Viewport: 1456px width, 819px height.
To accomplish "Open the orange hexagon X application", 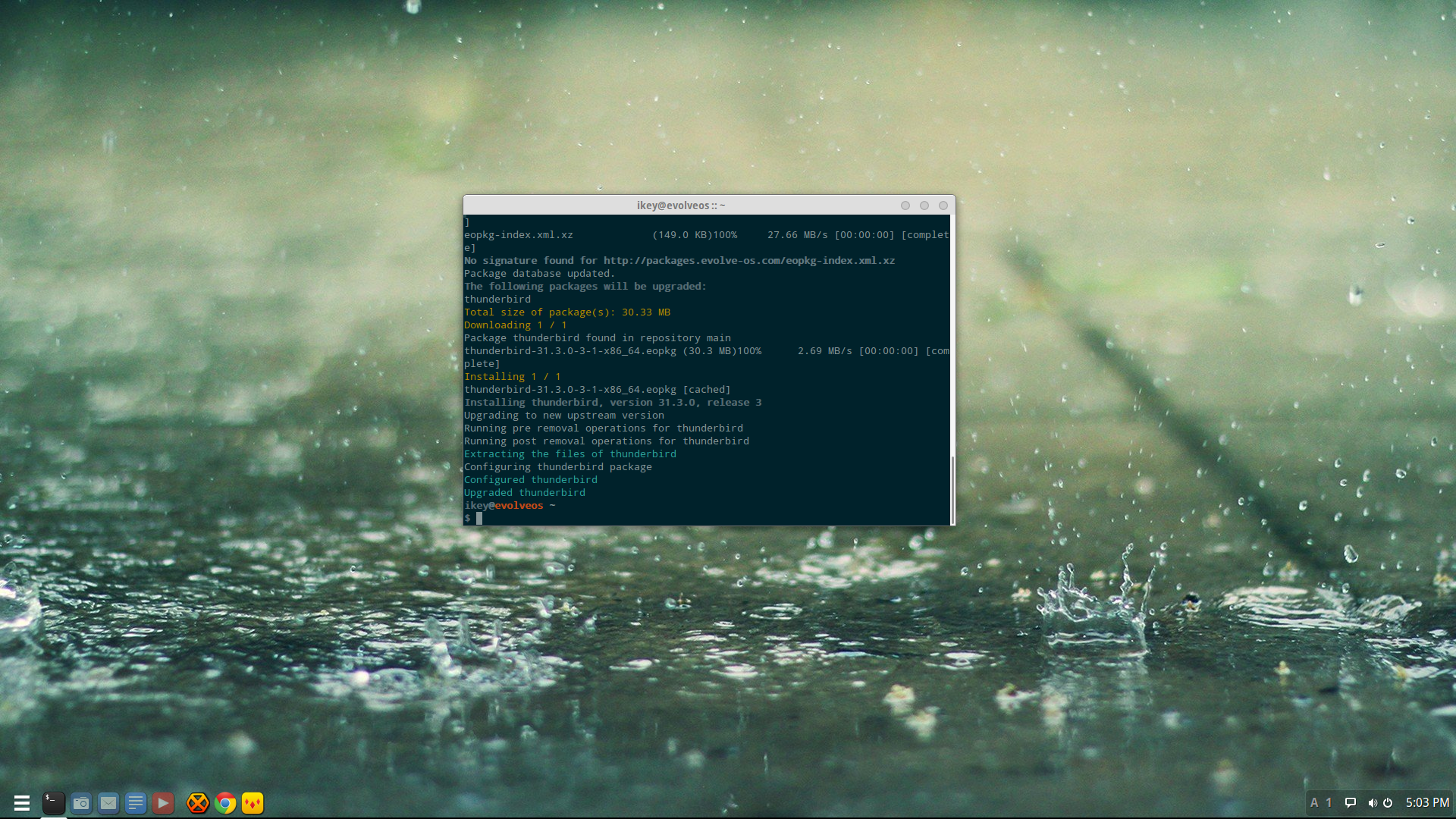I will (198, 802).
